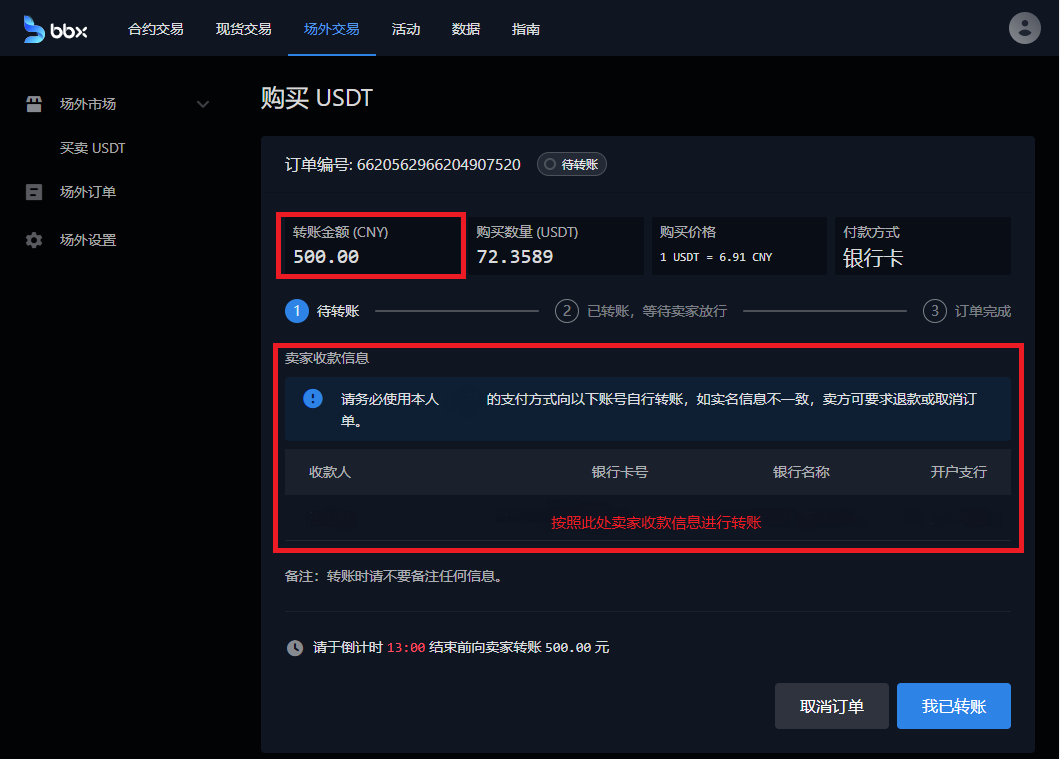Select the 场外交易 tab
The width and height of the screenshot is (1060, 759).
click(331, 29)
